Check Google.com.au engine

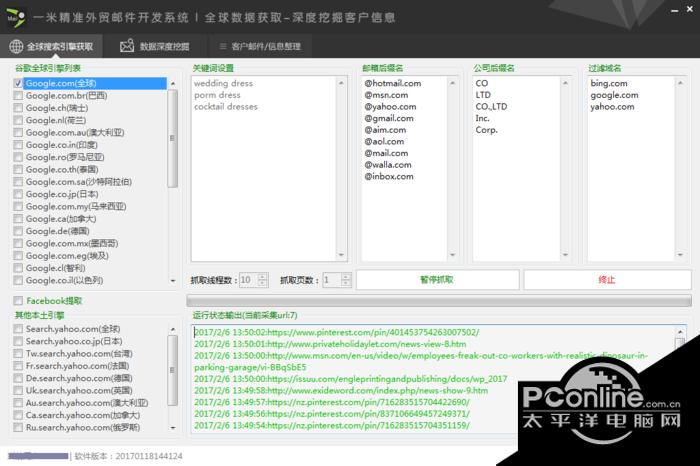click(x=18, y=133)
